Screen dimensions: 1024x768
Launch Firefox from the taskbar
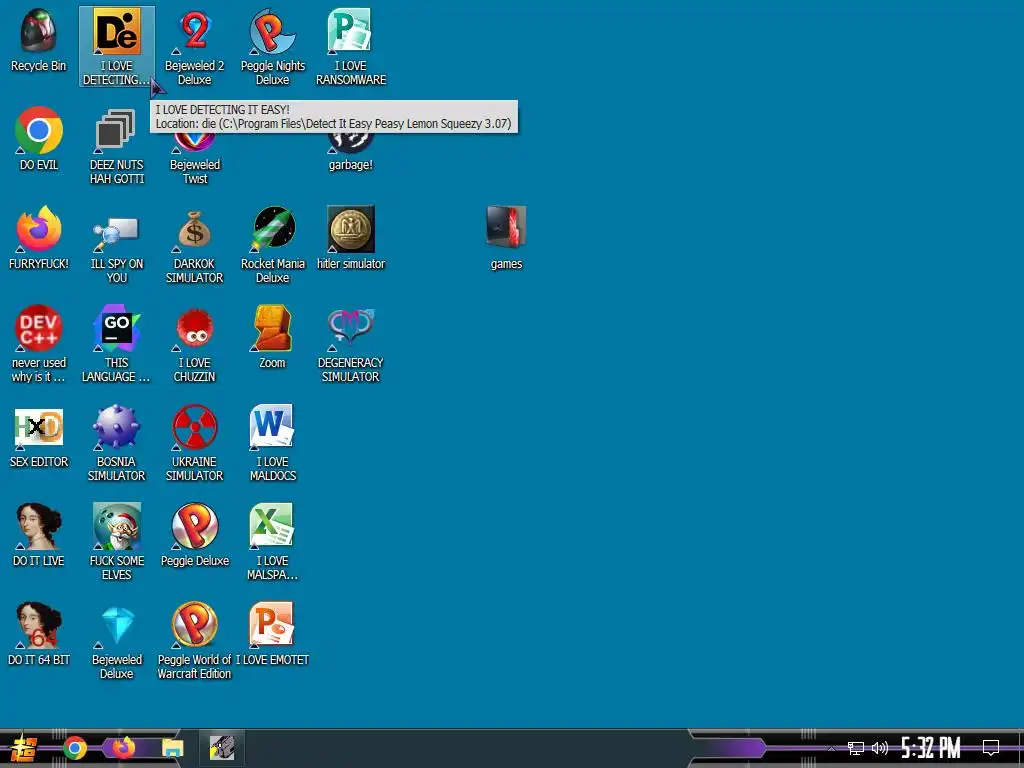(124, 748)
